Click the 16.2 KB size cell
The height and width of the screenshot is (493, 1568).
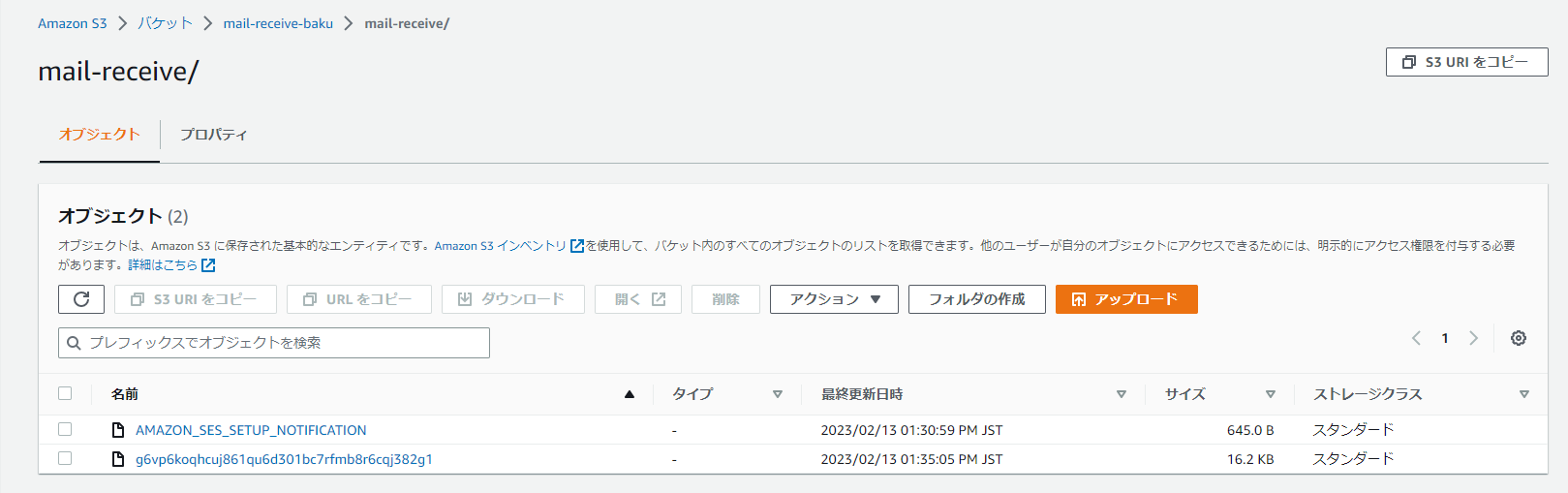[1250, 459]
